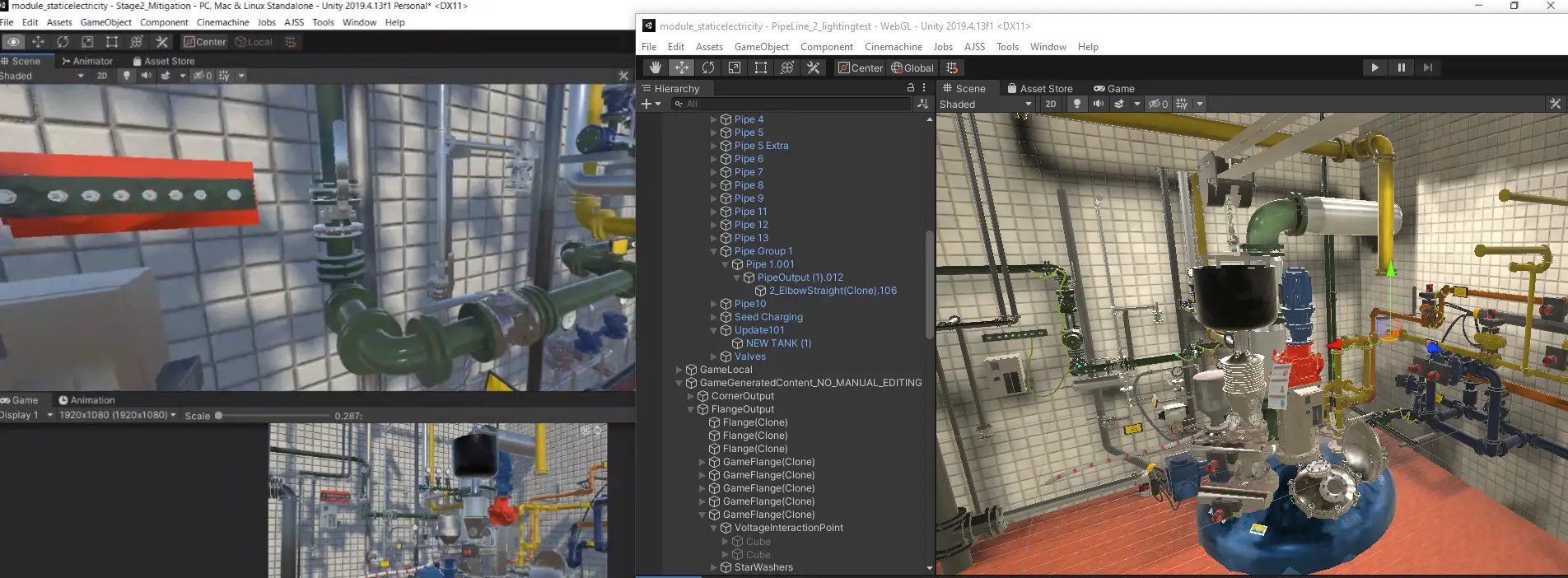The width and height of the screenshot is (1568, 578).
Task: Select the Scale tool in right toolbar
Action: (x=735, y=68)
